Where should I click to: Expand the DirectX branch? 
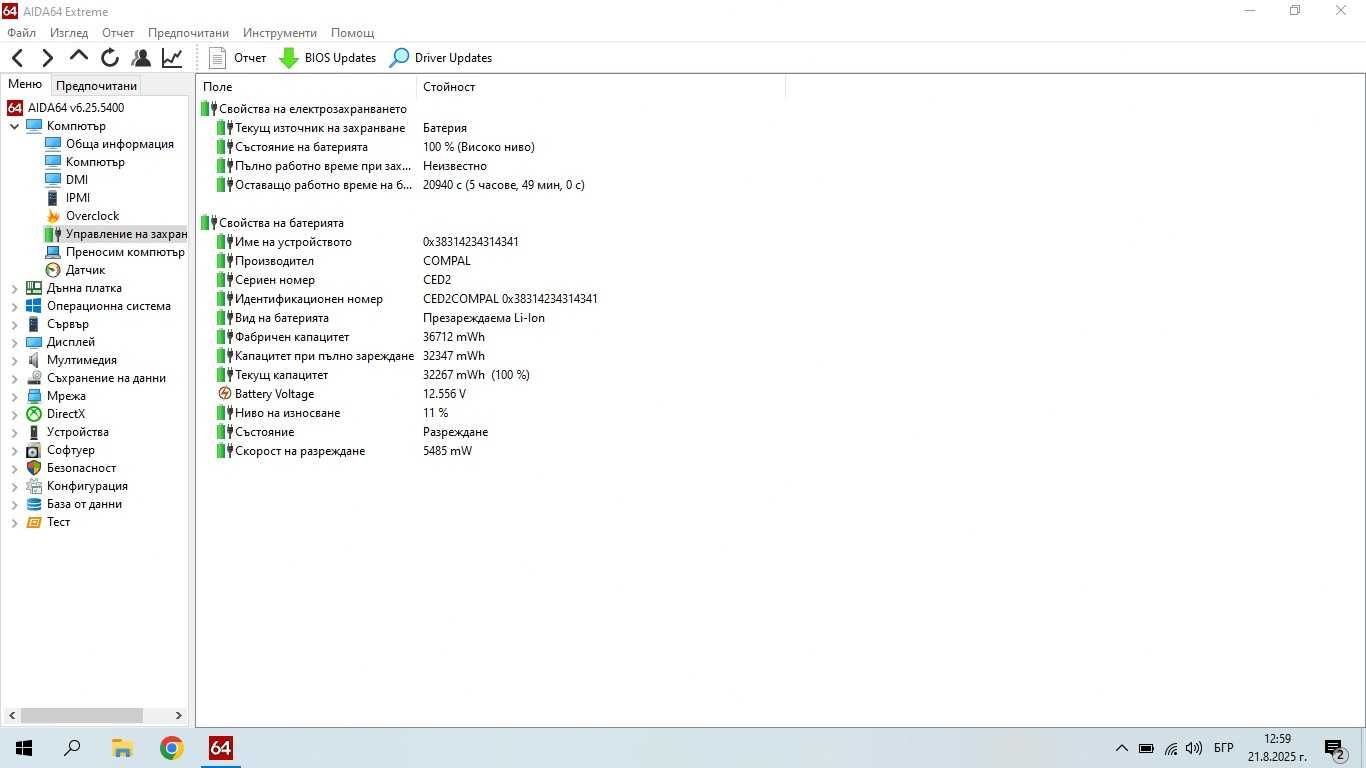(14, 414)
